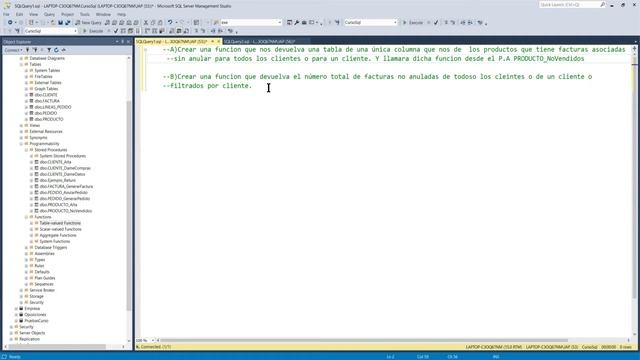Click the Execute button in the SQL editor toolbar
Screen dimensions: 640x360
click(93, 31)
